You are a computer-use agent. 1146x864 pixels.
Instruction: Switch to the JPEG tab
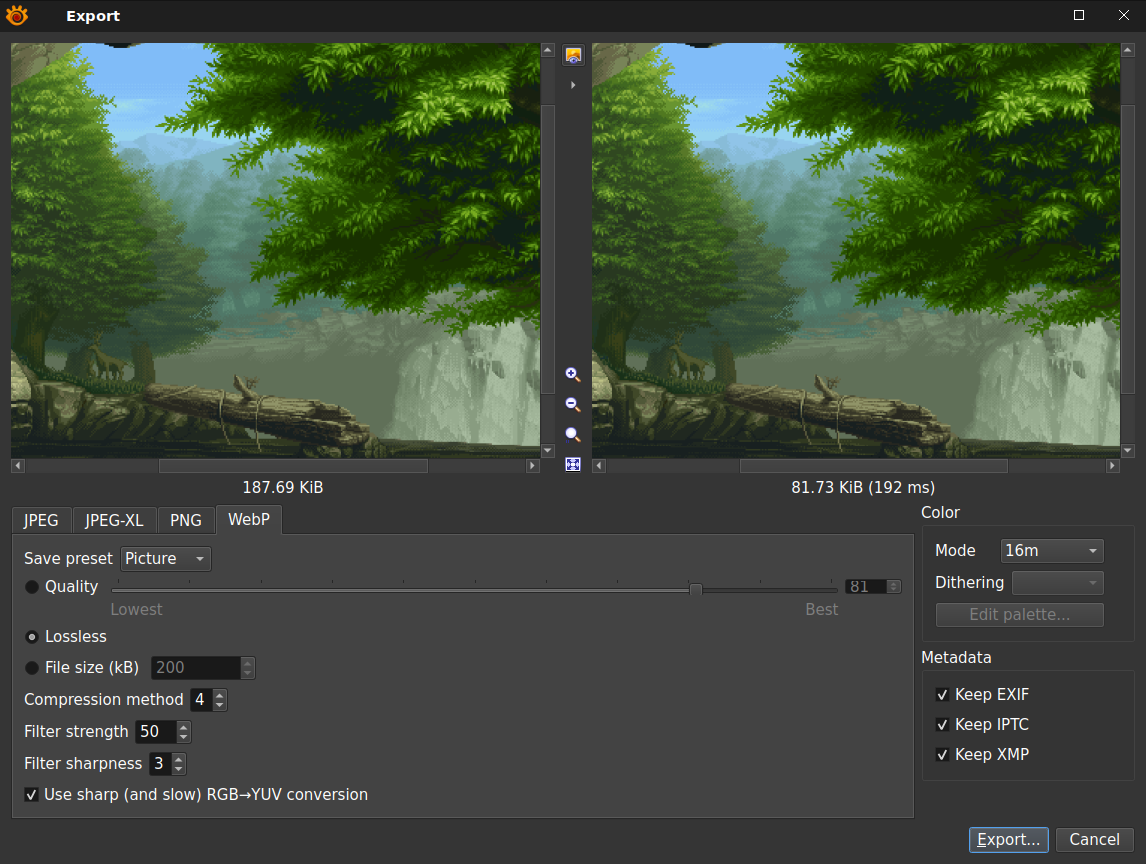tap(41, 520)
